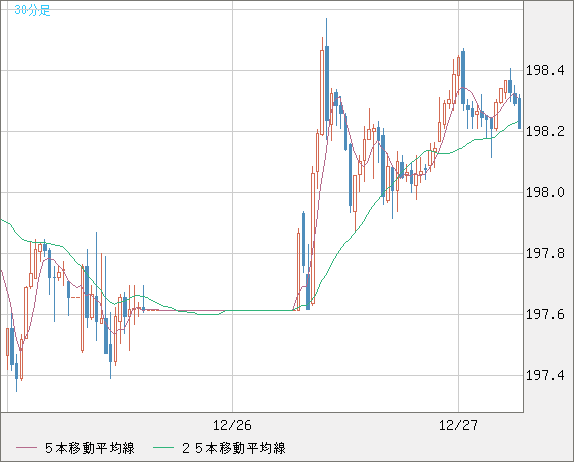The width and height of the screenshot is (574, 462).
Task: Click the 12/26 date label
Action: click(232, 425)
